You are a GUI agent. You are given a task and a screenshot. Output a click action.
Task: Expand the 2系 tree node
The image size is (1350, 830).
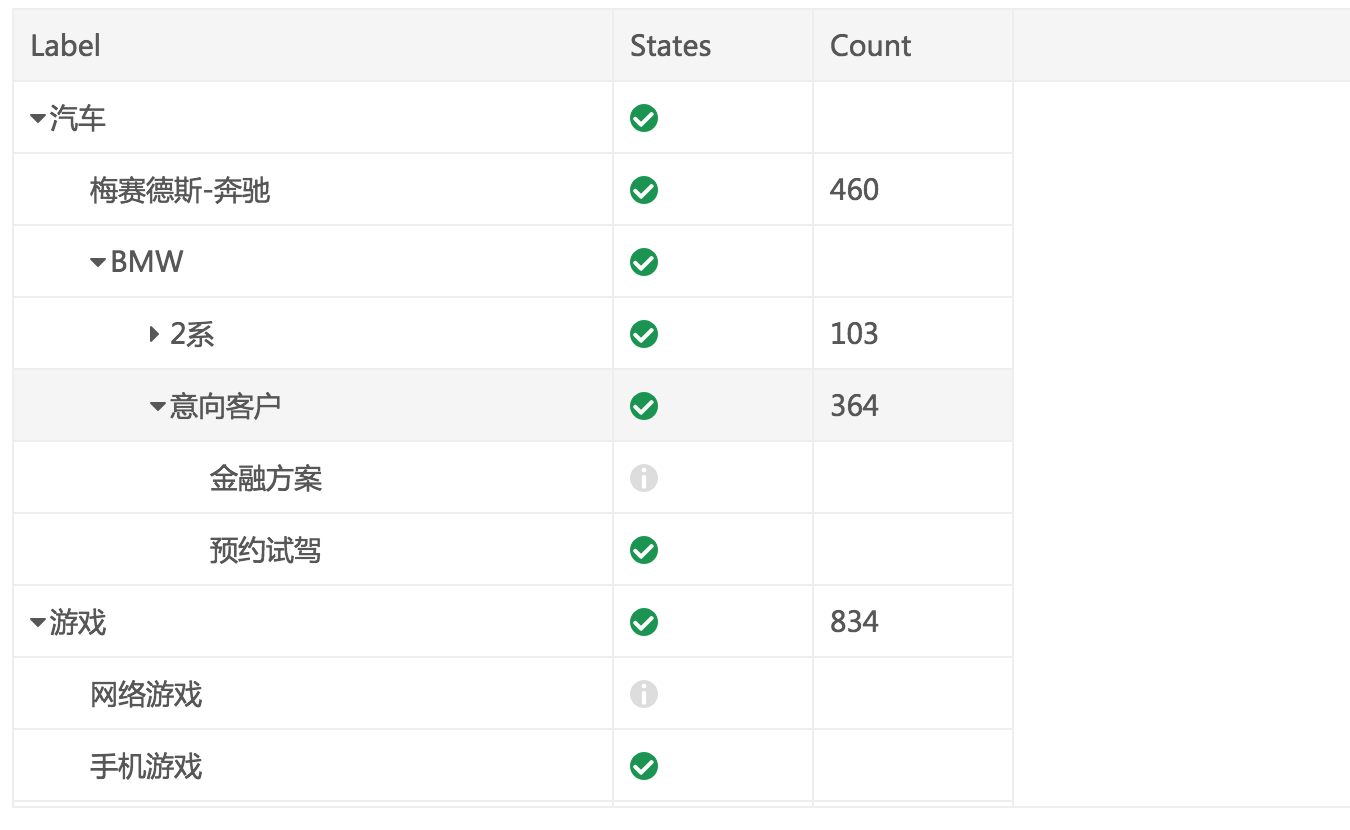pos(155,334)
